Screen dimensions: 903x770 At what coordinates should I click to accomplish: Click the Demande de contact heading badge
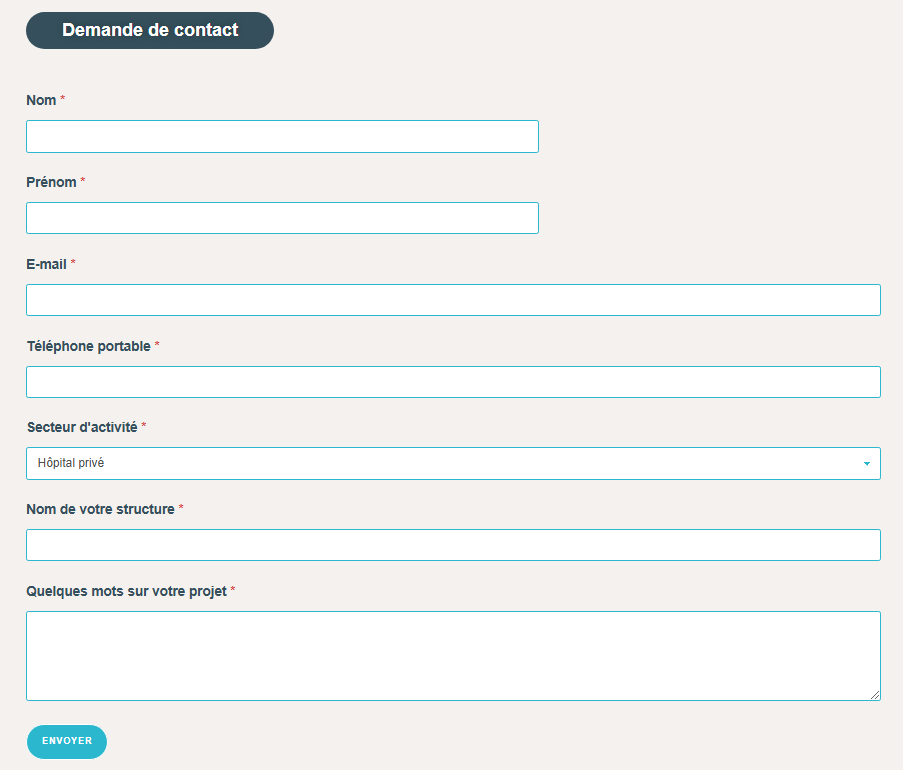coord(150,31)
